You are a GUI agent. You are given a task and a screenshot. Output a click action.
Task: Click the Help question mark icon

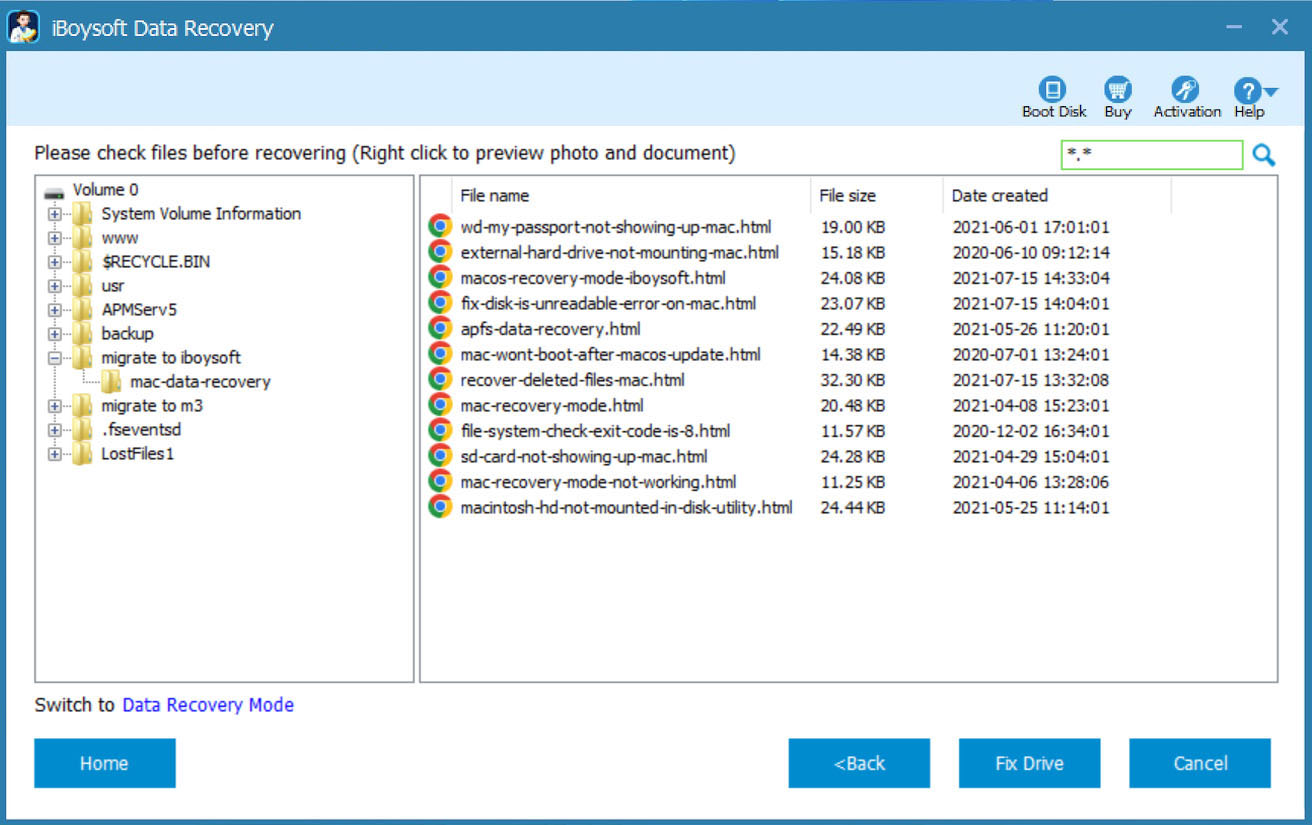tap(1247, 90)
